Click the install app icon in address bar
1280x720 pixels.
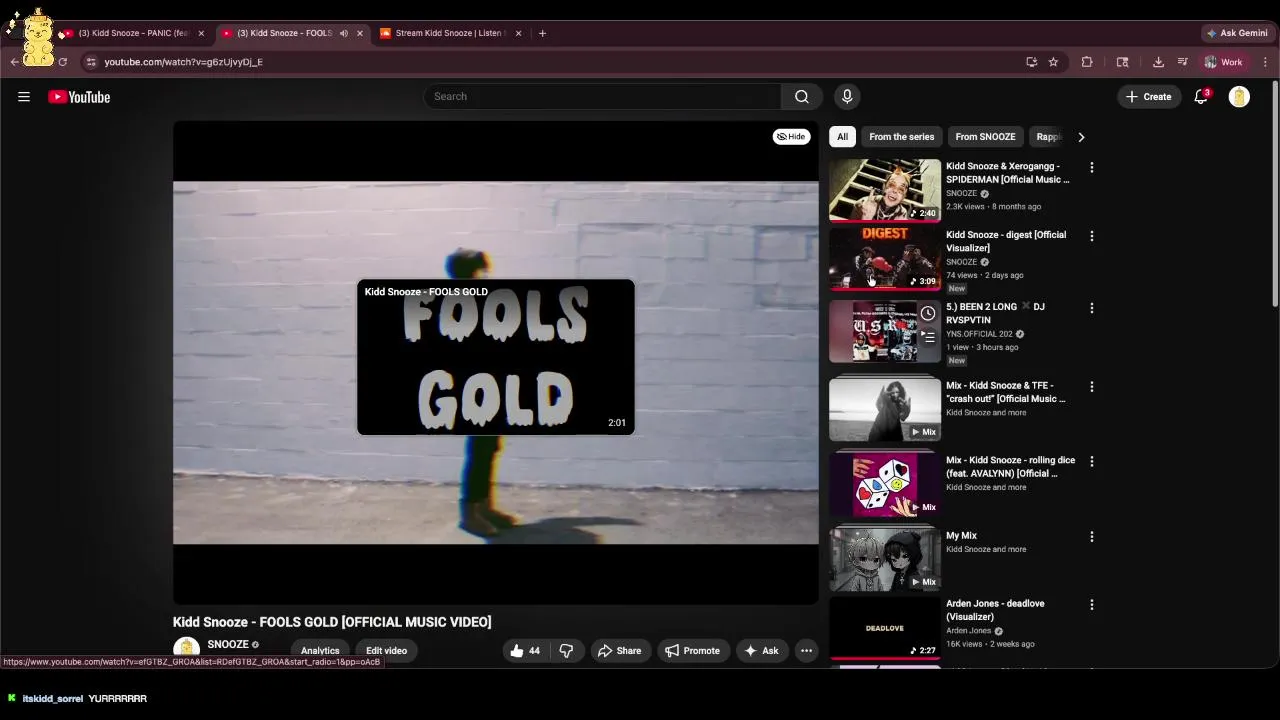pyautogui.click(x=1031, y=62)
